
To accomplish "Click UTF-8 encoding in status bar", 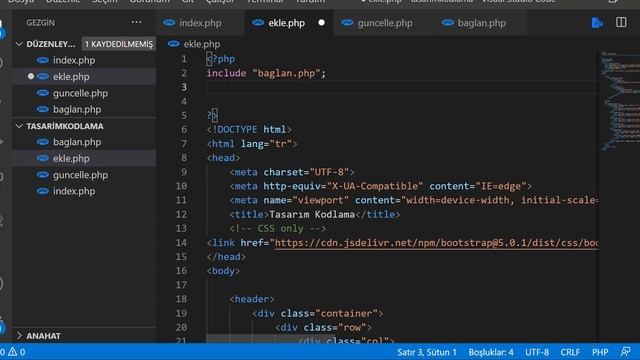I will 537,352.
